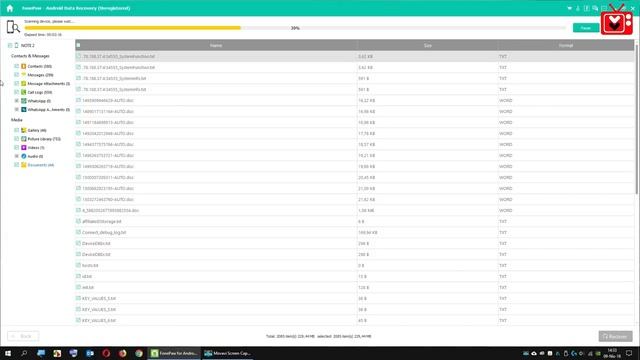
Task: Launch Chrome from the taskbar
Action: [x=139, y=353]
